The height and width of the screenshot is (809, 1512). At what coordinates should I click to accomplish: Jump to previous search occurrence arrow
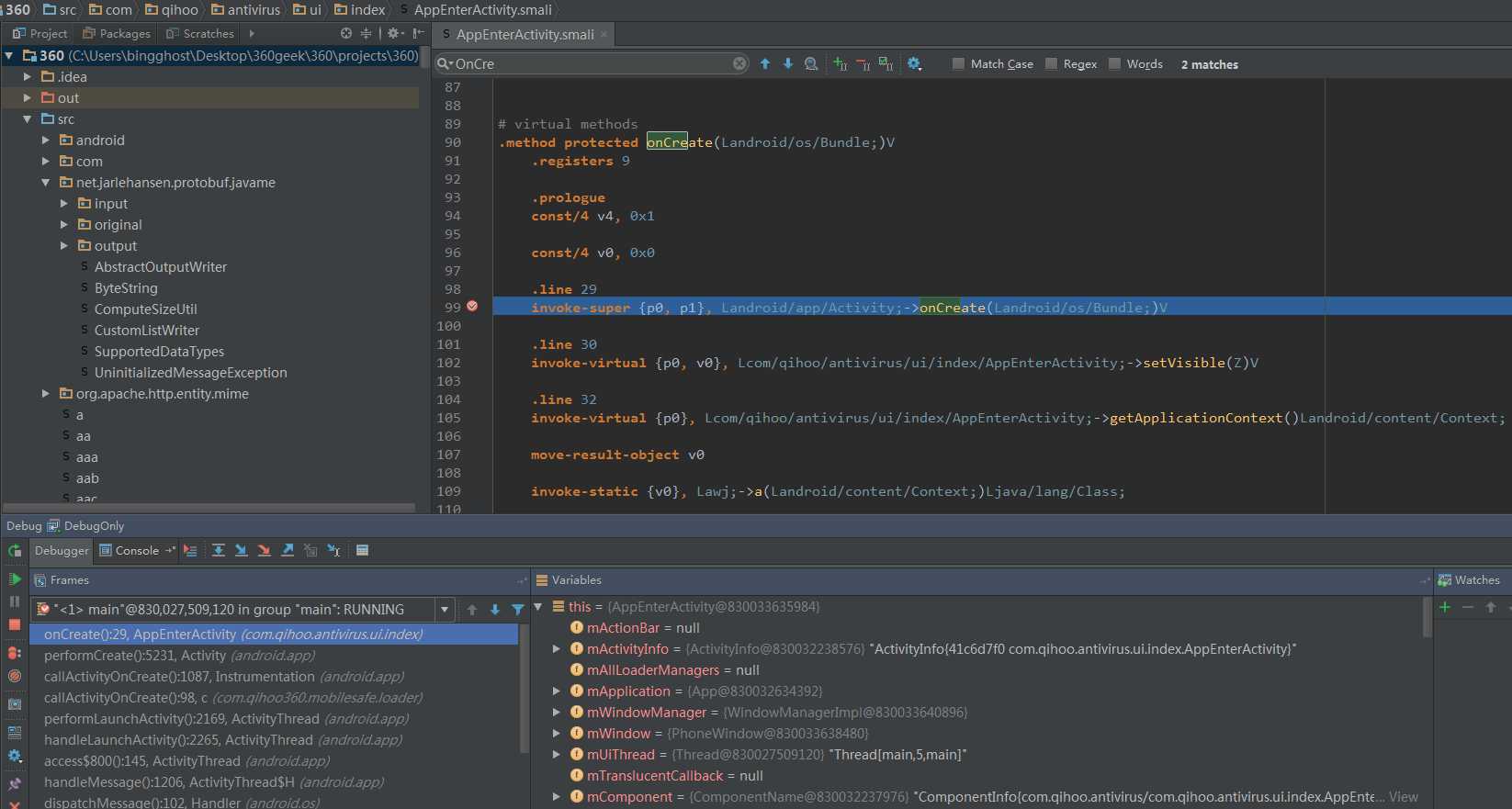765,63
